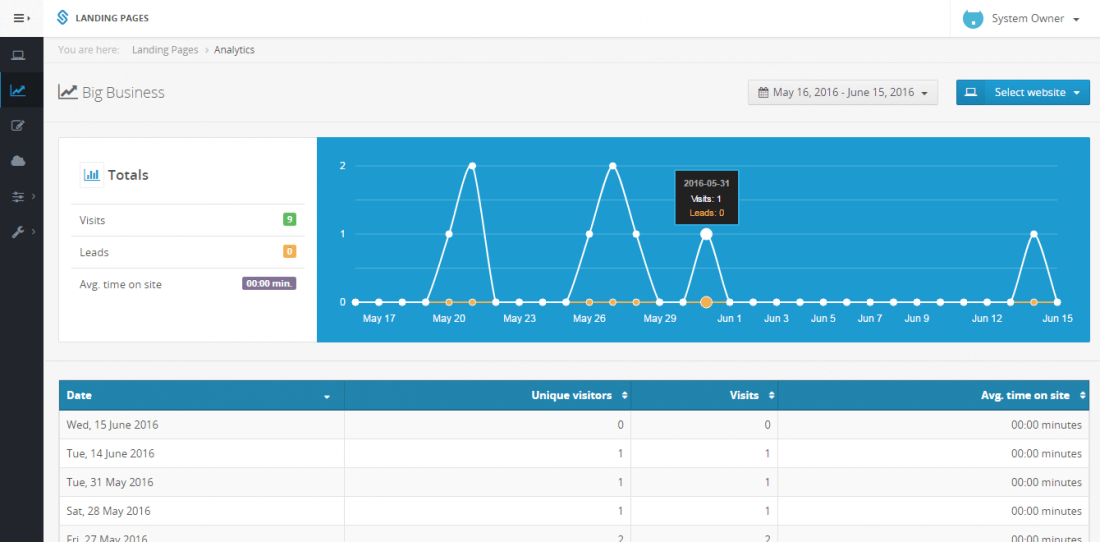Open the Select website dropdown
Viewport: 1100px width, 542px height.
coord(1022,93)
